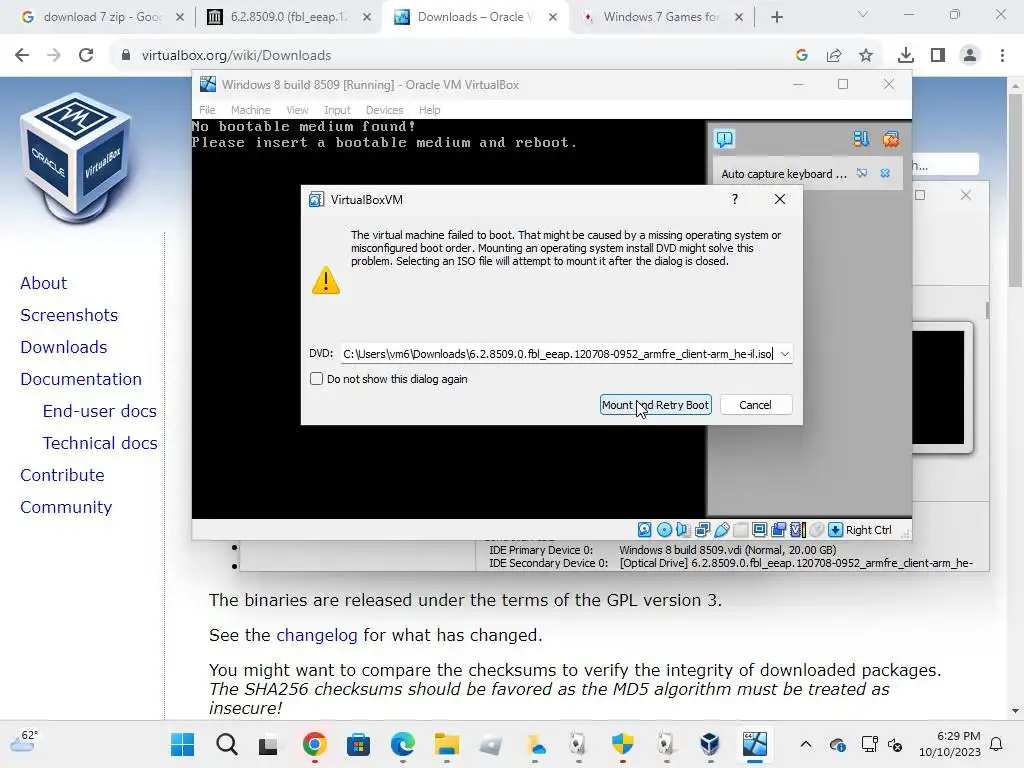
Task: Click the sort notifications icon
Action: [x=861, y=139]
